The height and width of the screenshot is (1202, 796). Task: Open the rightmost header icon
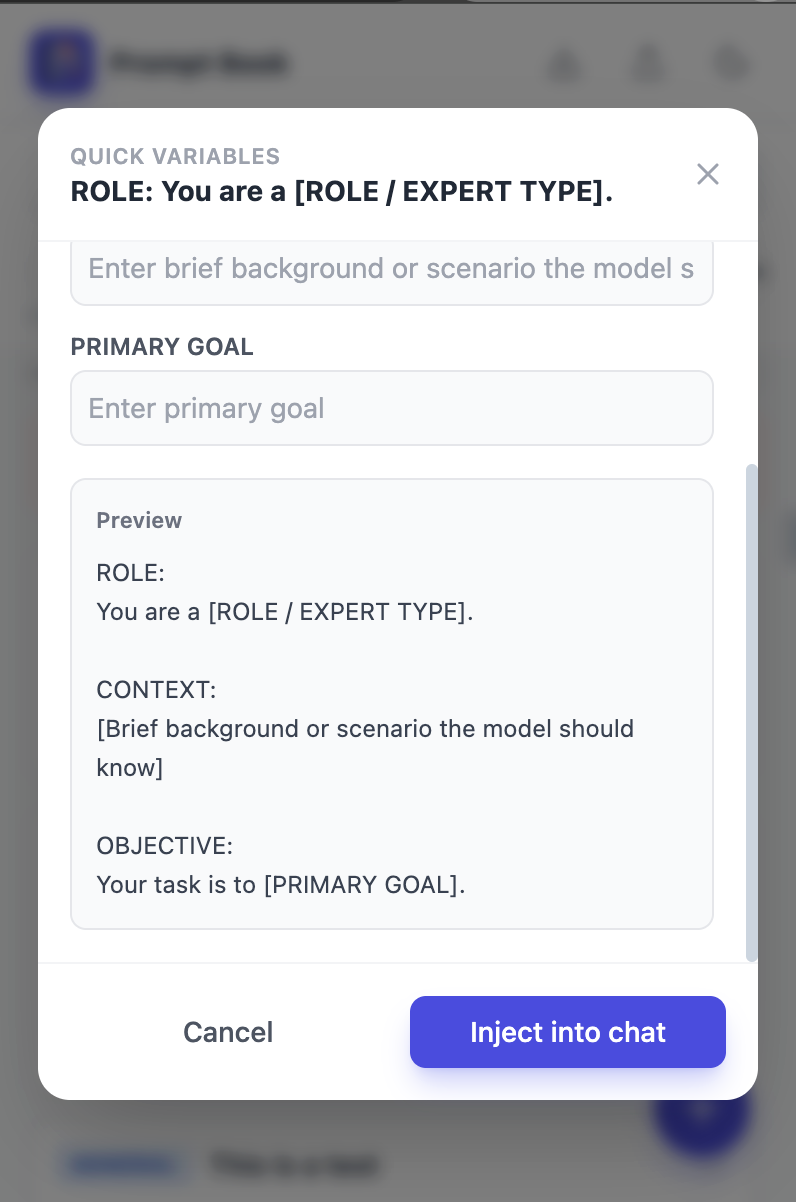coord(731,63)
